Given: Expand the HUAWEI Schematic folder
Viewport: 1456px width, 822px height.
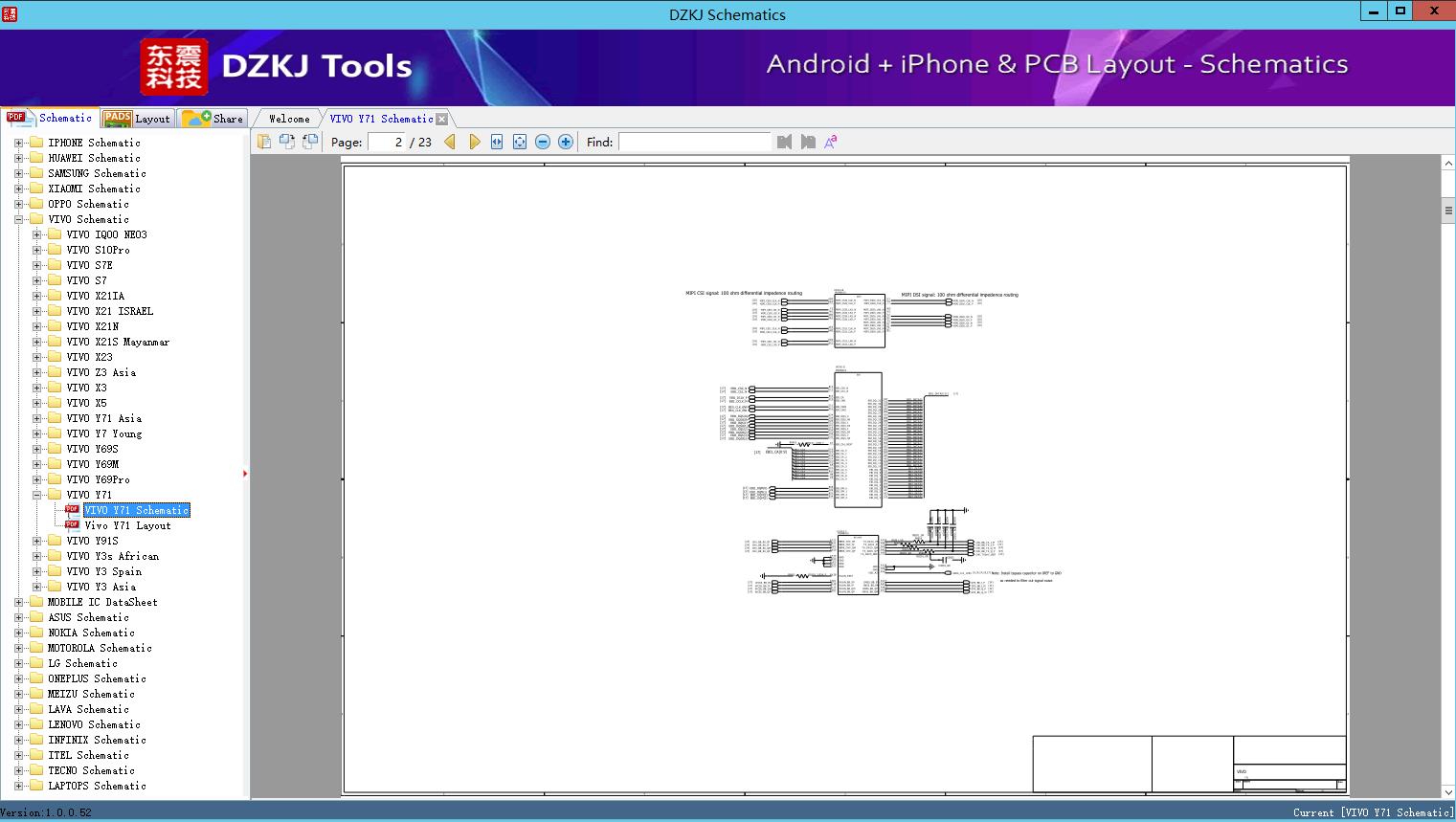Looking at the screenshot, I should click(18, 158).
